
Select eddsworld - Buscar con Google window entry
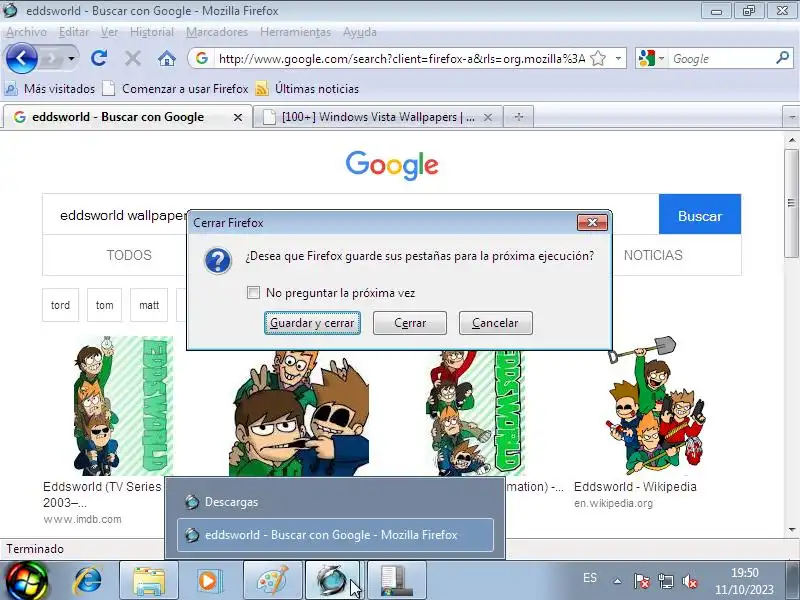pyautogui.click(x=335, y=535)
